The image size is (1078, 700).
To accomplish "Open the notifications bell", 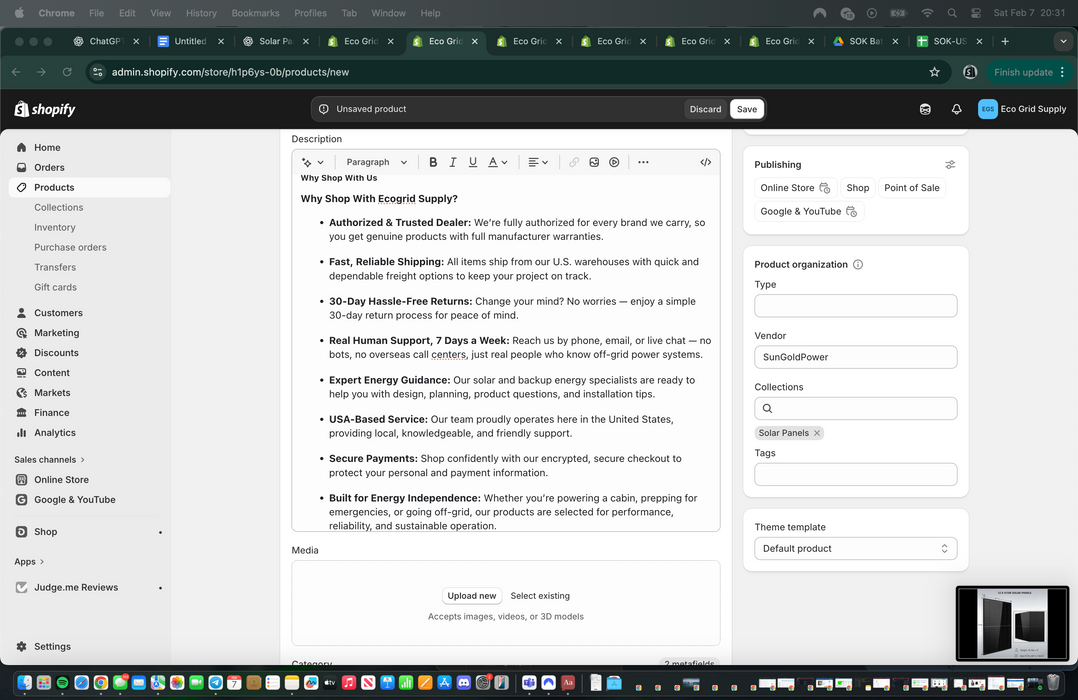I will [956, 109].
